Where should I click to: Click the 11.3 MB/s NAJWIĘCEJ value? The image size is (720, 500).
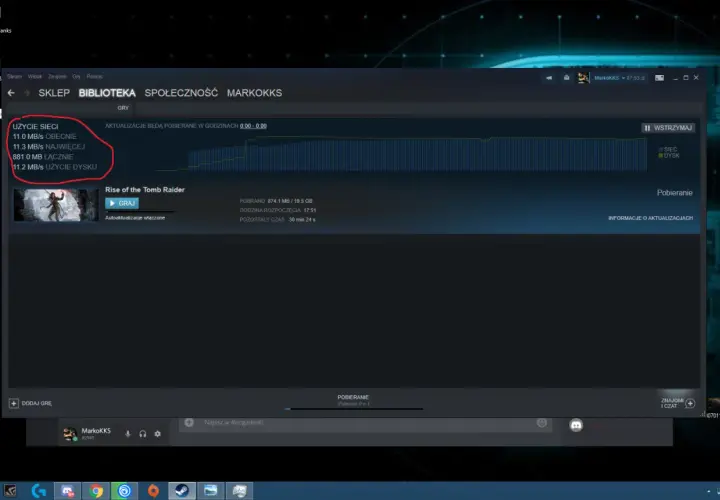pyautogui.click(x=49, y=146)
